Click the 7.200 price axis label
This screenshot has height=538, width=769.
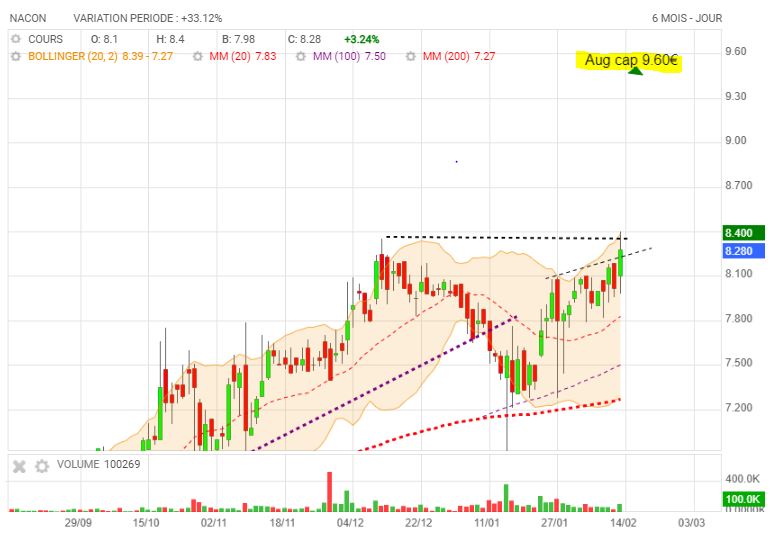(739, 408)
